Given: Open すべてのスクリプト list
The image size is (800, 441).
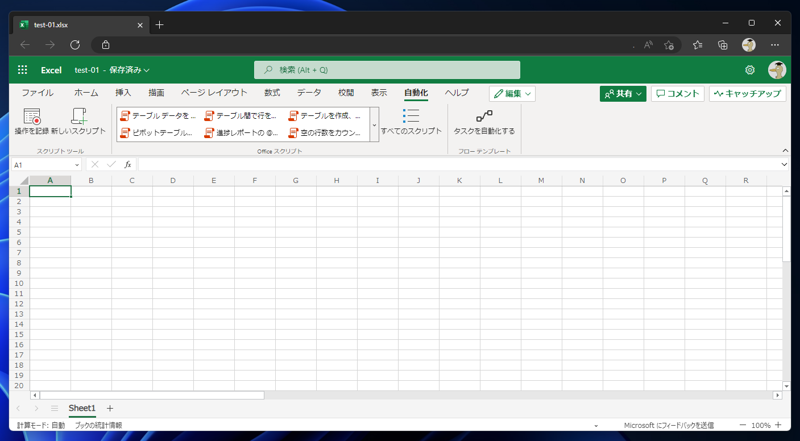Looking at the screenshot, I should [x=411, y=121].
